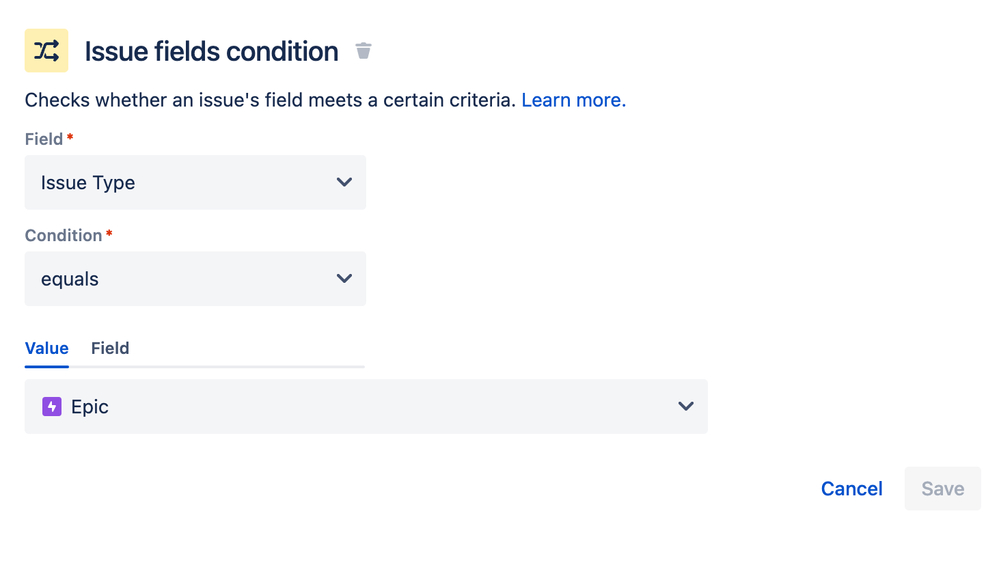
Task: Click the Field label above Issue Type
Action: pos(44,139)
